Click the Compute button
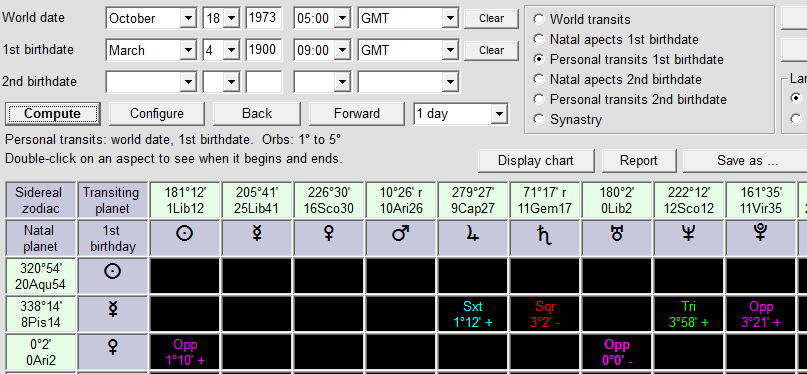Image resolution: width=807 pixels, height=374 pixels. click(x=52, y=114)
